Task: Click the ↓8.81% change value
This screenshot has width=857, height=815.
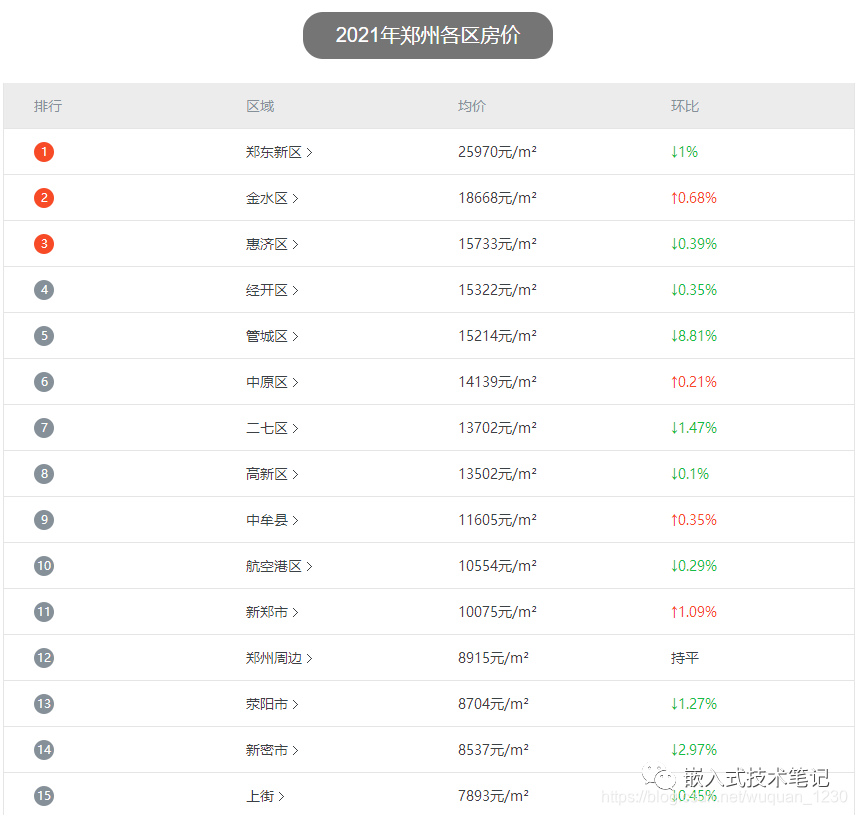Action: [x=694, y=336]
